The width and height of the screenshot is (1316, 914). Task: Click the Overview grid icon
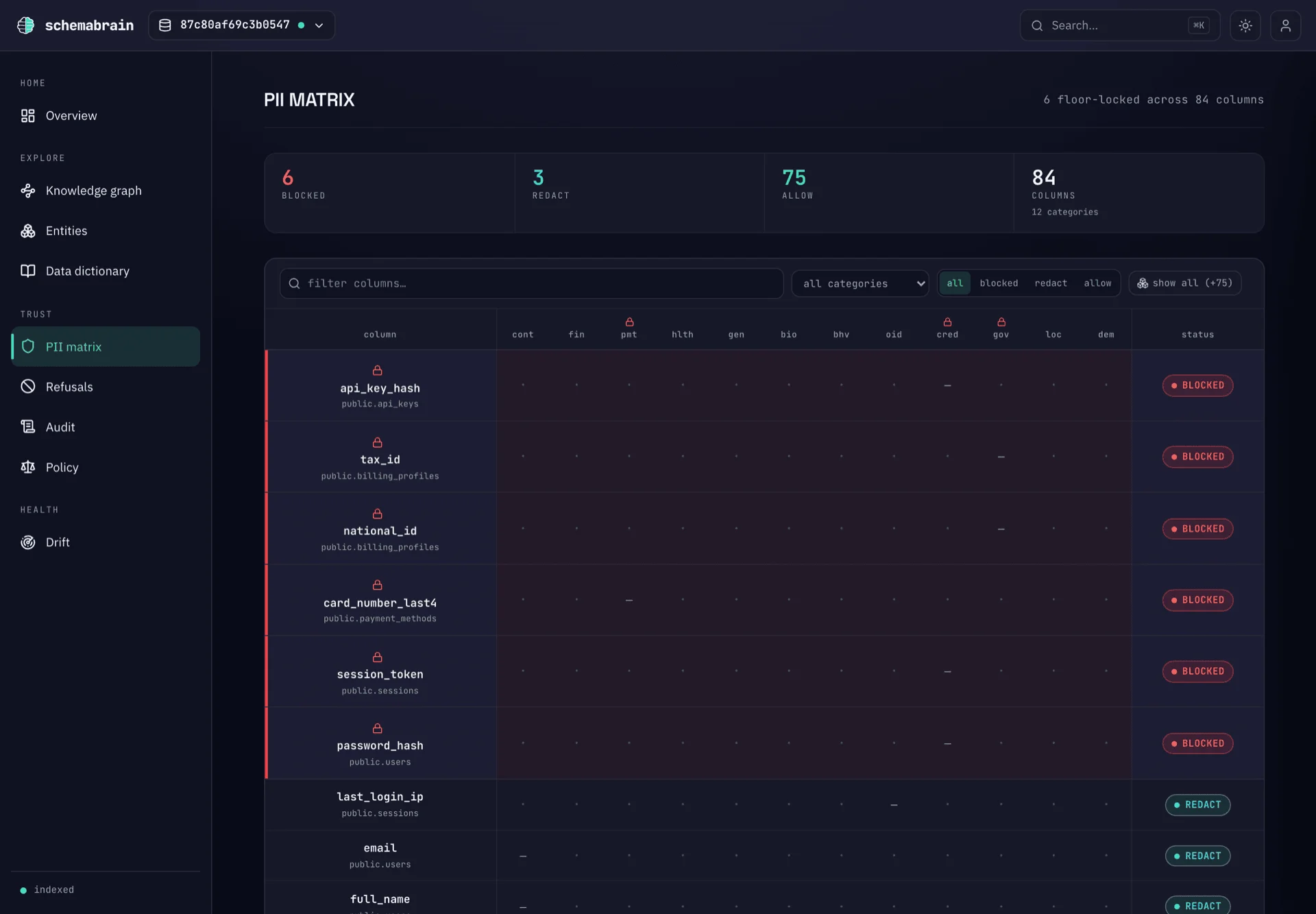click(x=28, y=116)
